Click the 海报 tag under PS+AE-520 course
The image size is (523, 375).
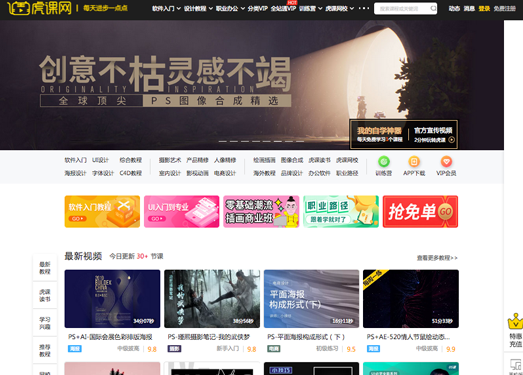[x=373, y=349]
